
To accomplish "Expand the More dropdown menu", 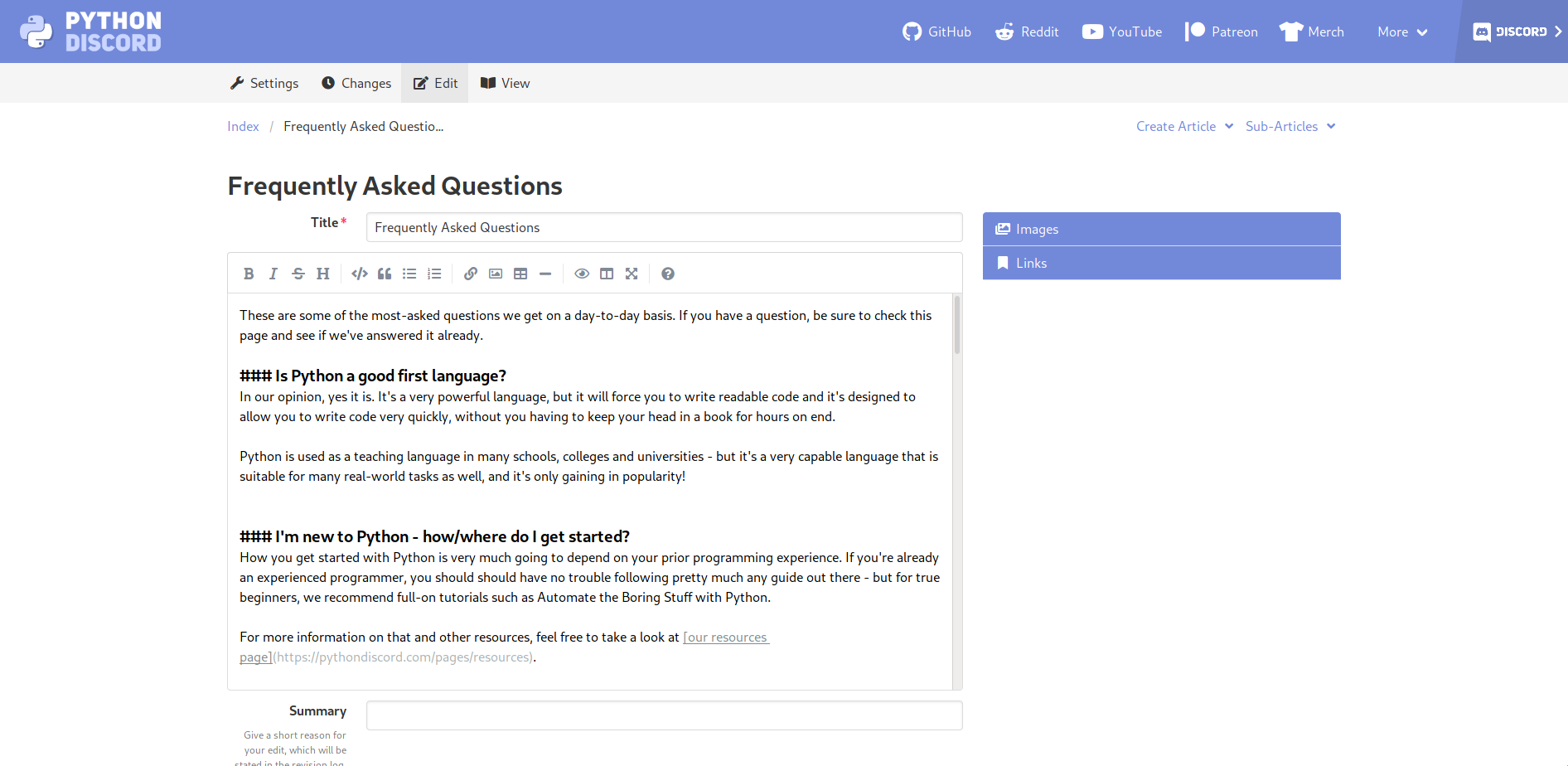I will (x=1402, y=32).
